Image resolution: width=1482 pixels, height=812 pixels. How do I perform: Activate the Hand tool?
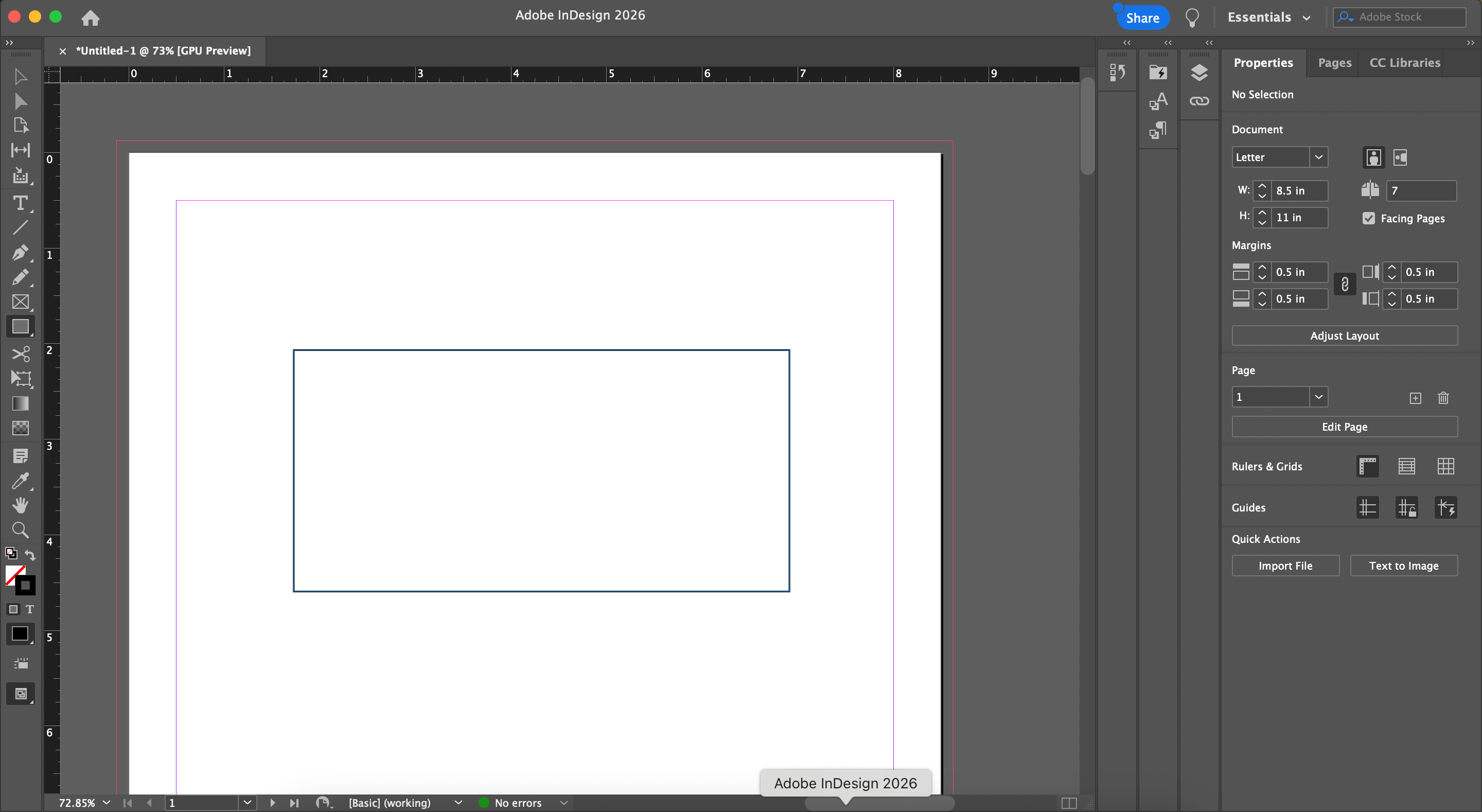tap(20, 505)
